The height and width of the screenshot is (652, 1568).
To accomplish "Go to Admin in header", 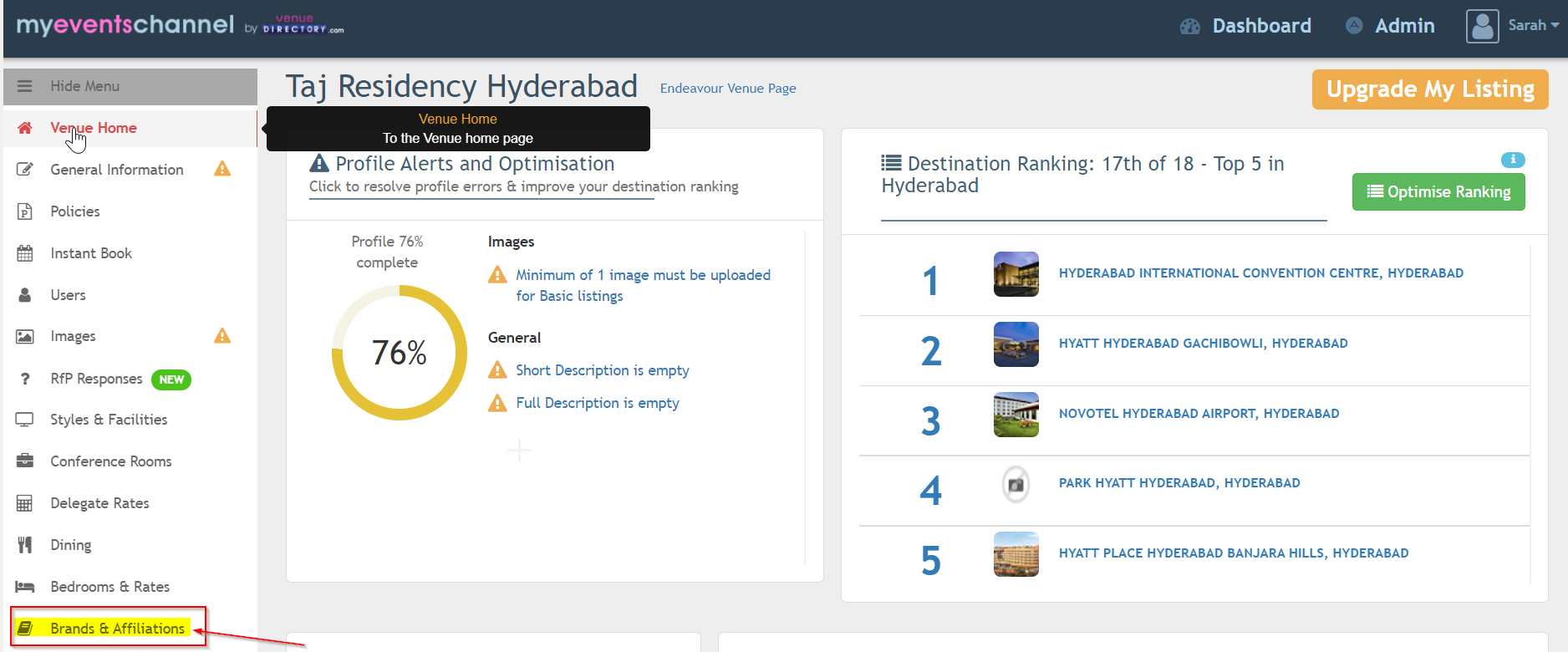I will pyautogui.click(x=1405, y=26).
